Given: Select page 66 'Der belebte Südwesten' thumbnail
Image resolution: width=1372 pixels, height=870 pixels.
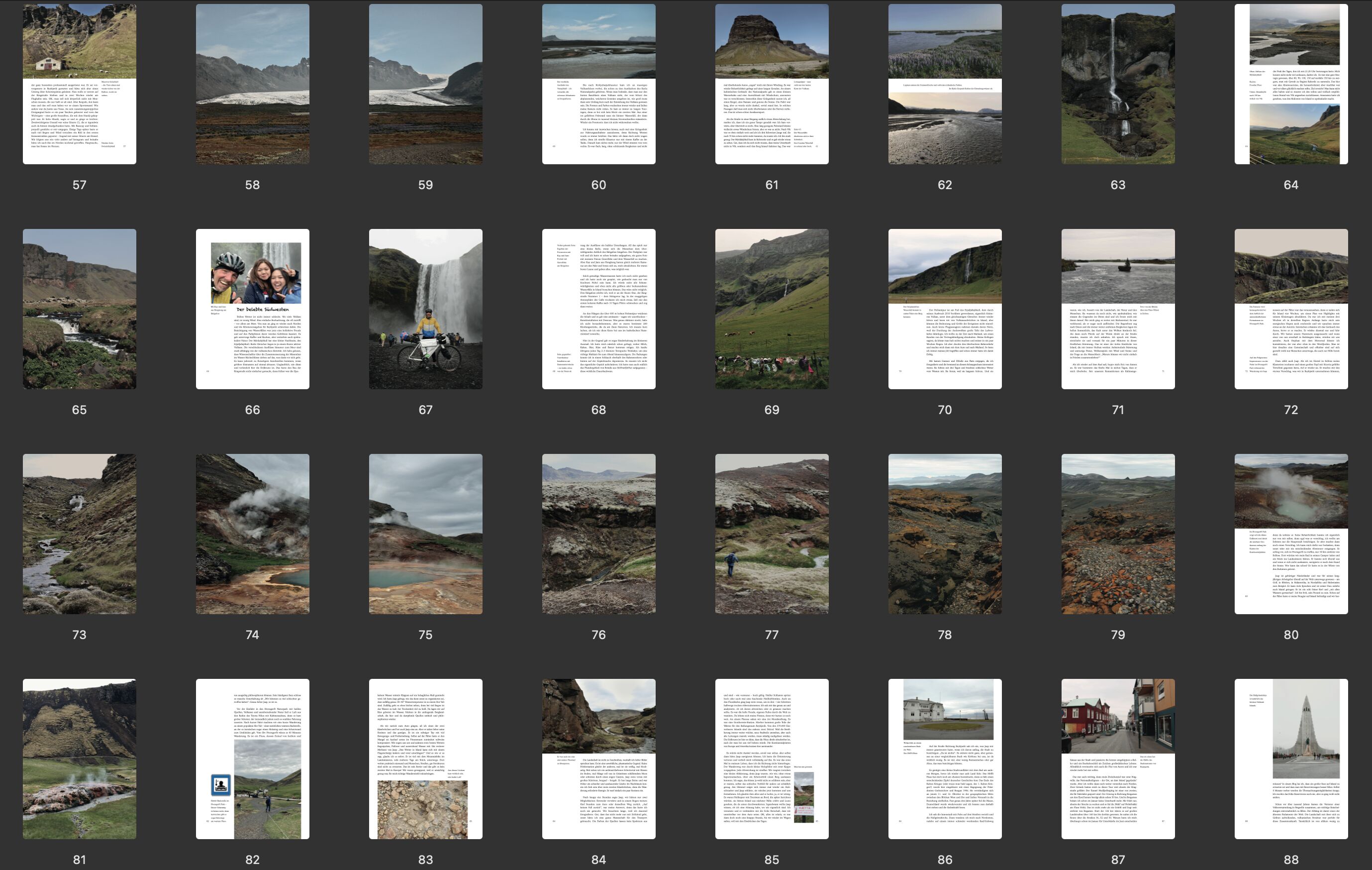Looking at the screenshot, I should 252,309.
